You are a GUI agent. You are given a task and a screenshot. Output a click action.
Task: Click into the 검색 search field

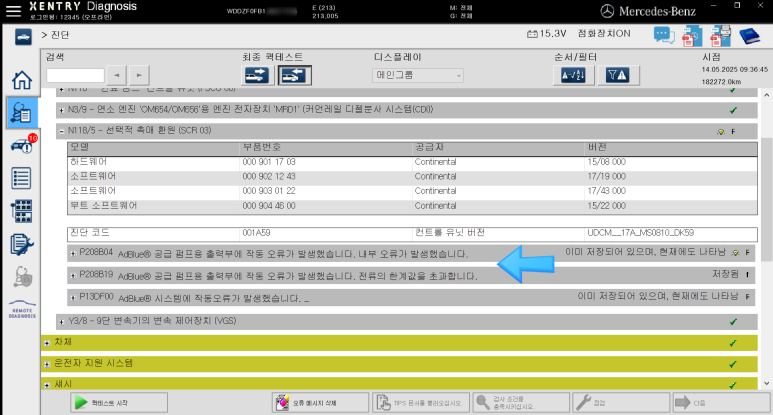coord(75,75)
